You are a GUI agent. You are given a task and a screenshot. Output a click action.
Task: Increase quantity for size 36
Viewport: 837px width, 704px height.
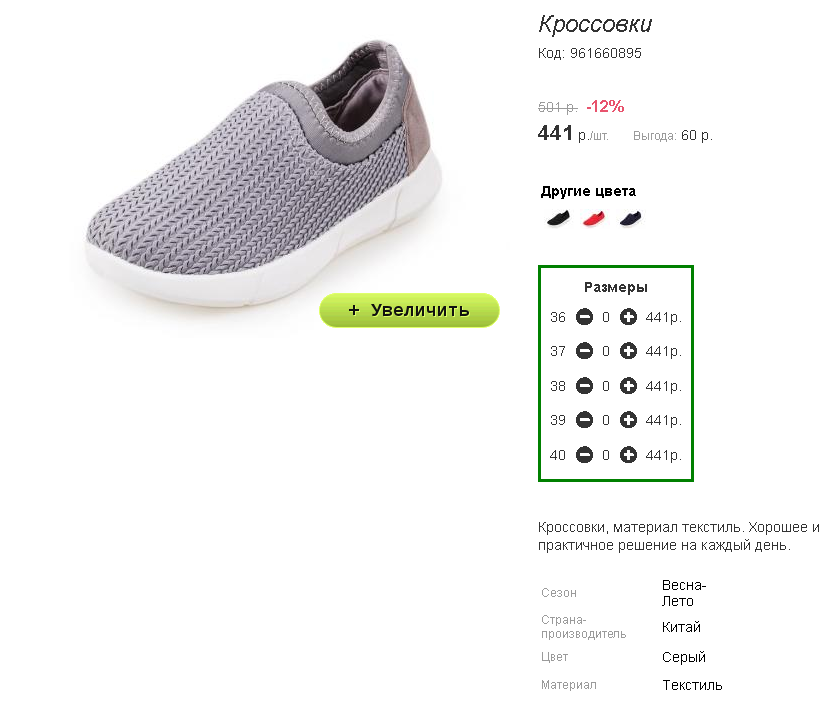tap(628, 317)
